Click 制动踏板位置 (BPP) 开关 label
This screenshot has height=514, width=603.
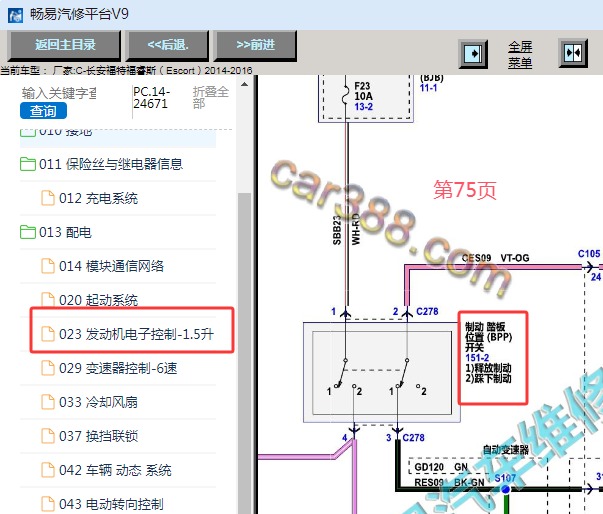coord(488,337)
